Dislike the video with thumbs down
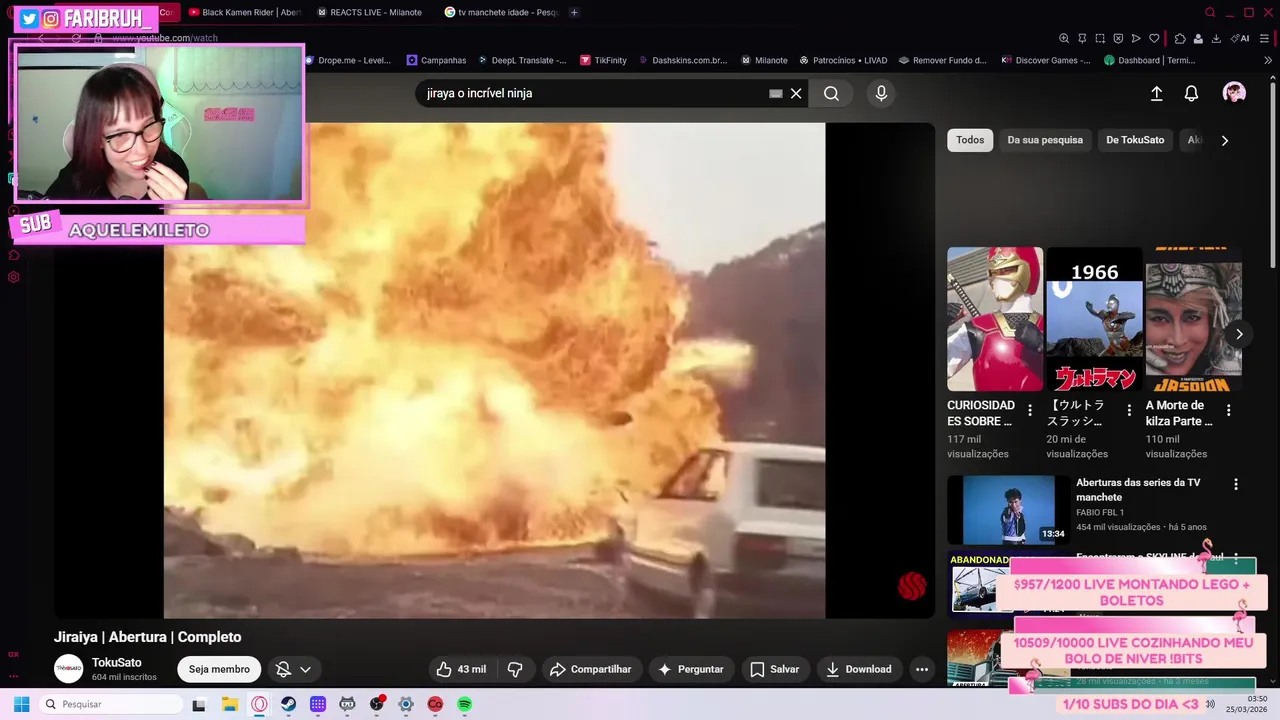The image size is (1280, 720). tap(515, 669)
